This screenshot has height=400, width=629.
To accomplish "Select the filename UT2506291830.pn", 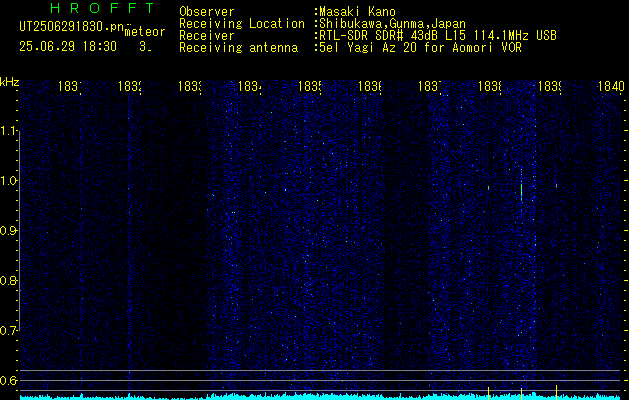I will click(x=71, y=26).
